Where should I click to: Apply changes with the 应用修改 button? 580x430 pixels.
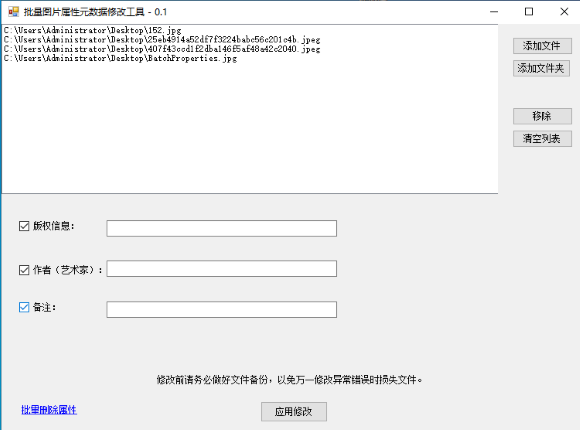click(x=294, y=411)
